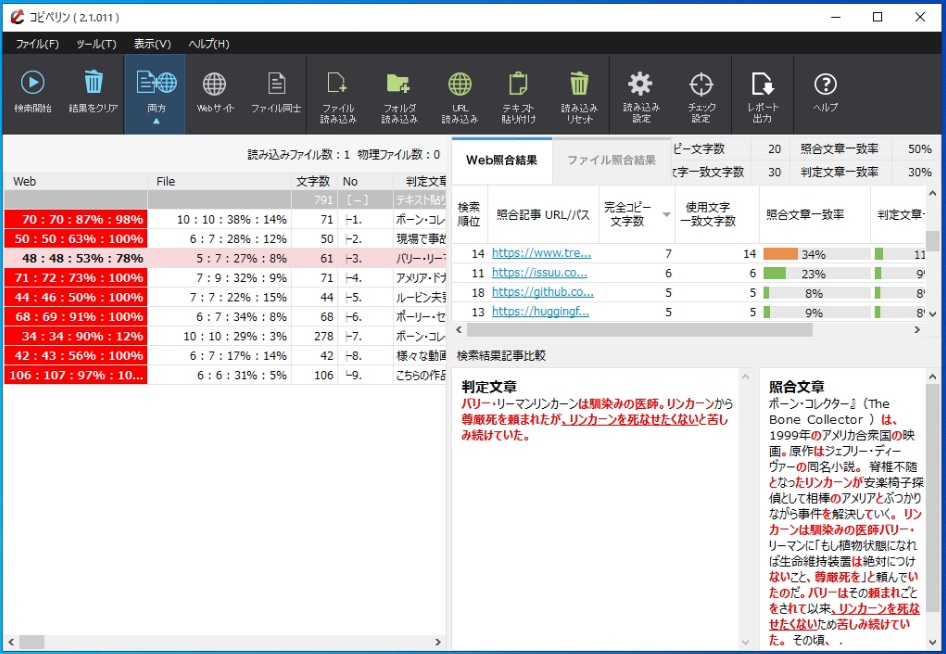Open the 表示(V) menu
The width and height of the screenshot is (946, 654).
coord(152,43)
